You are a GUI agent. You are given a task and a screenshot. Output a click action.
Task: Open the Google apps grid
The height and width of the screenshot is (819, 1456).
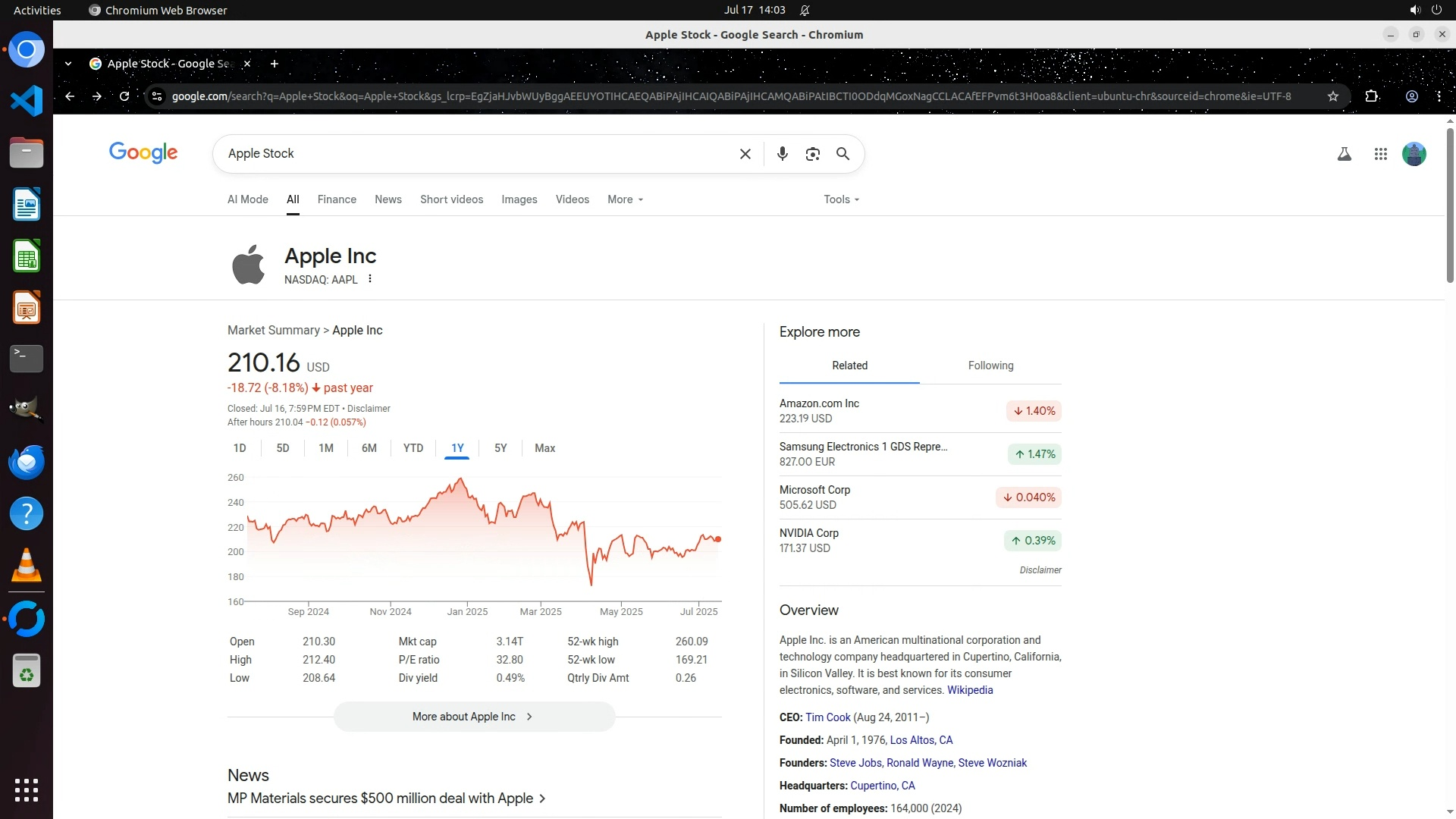click(x=1380, y=154)
